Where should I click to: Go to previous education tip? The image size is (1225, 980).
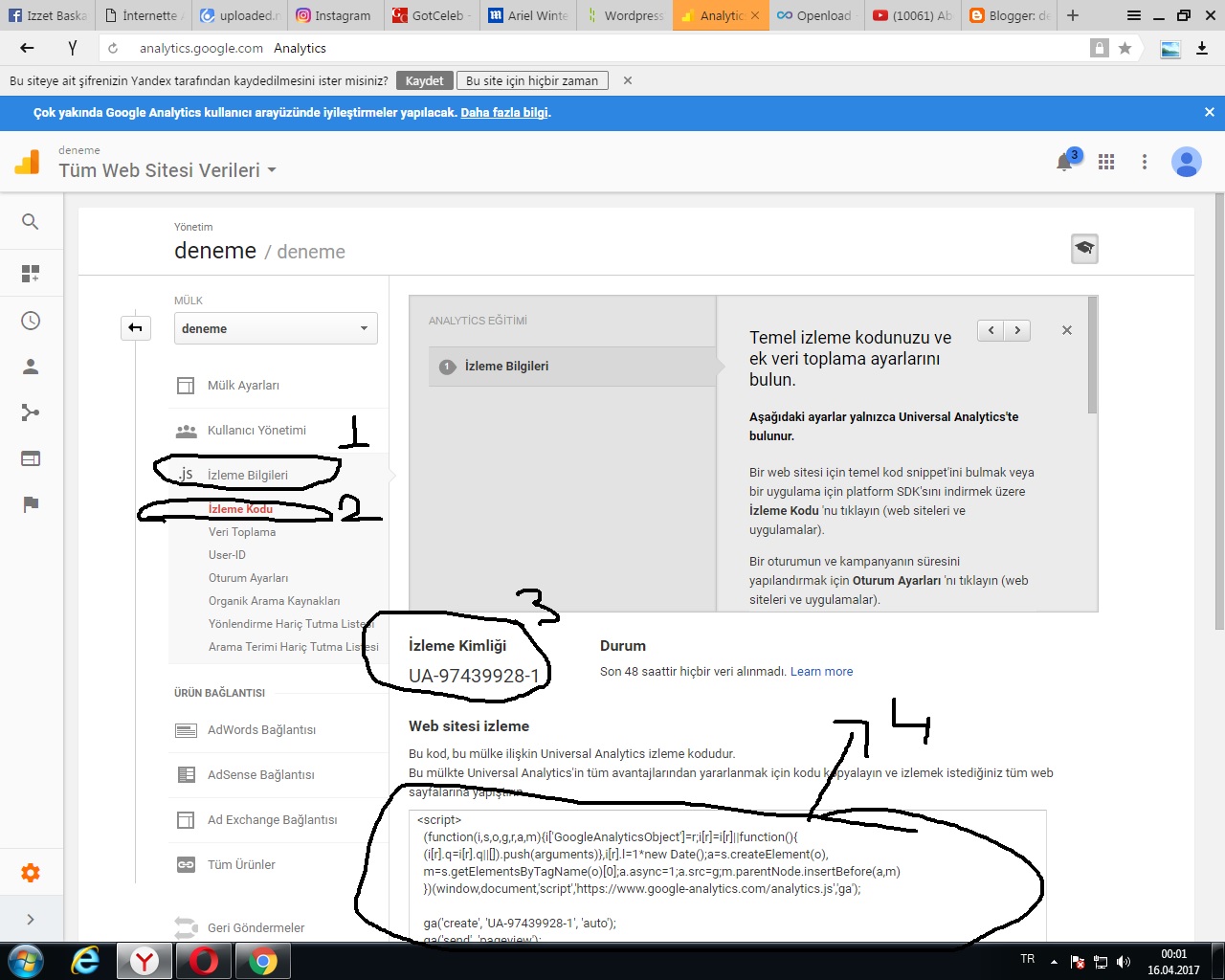pos(991,330)
